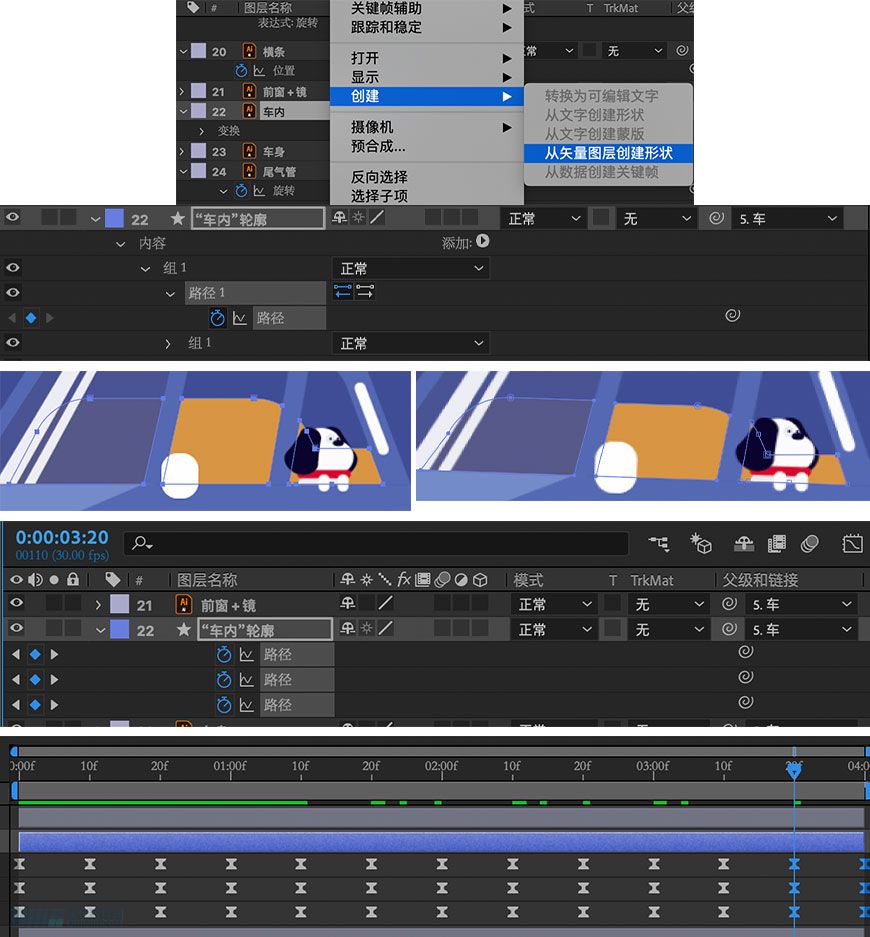Click the 0:00:03:20 timecode
This screenshot has height=937, width=870.
coord(62,537)
